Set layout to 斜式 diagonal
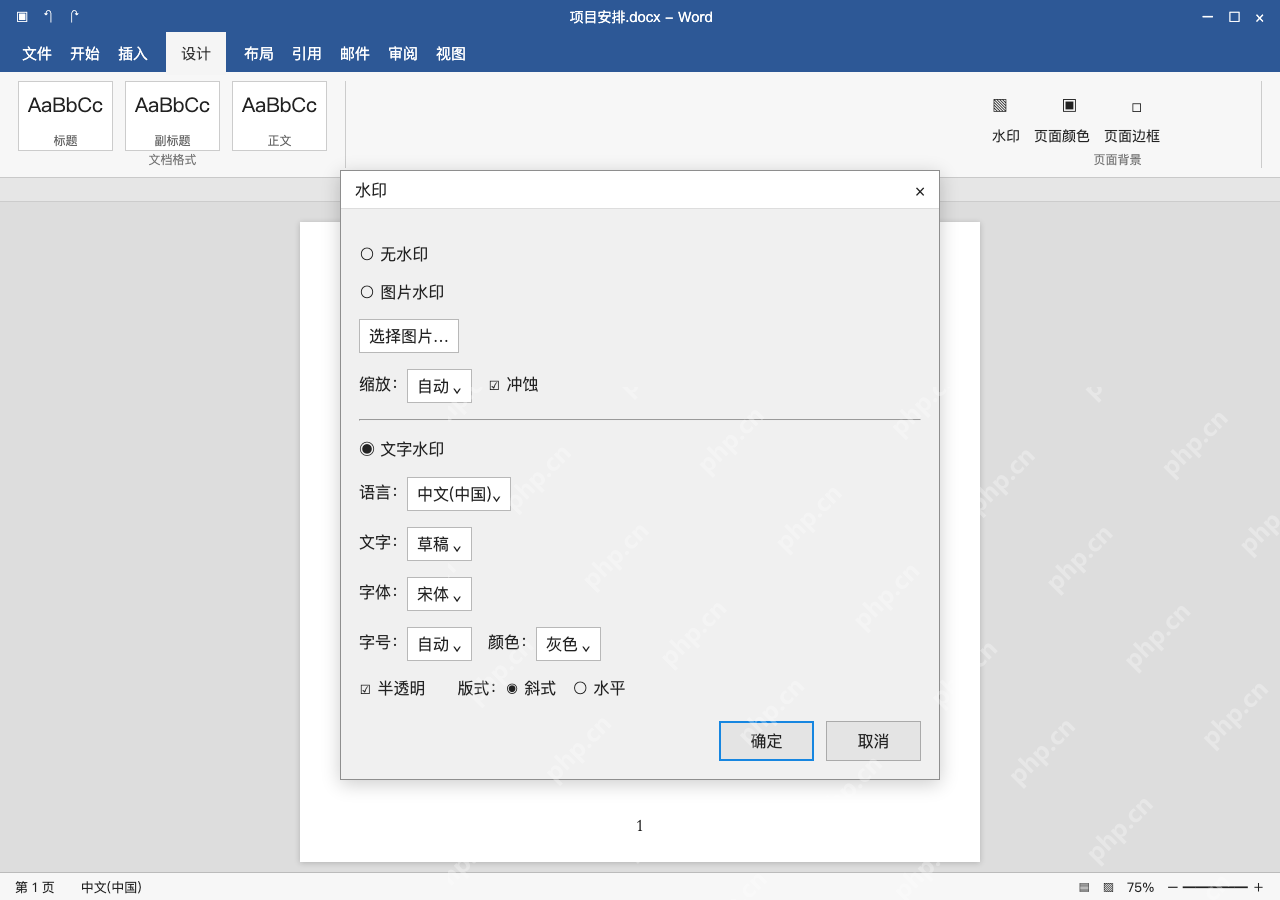The image size is (1280, 900). click(530, 689)
